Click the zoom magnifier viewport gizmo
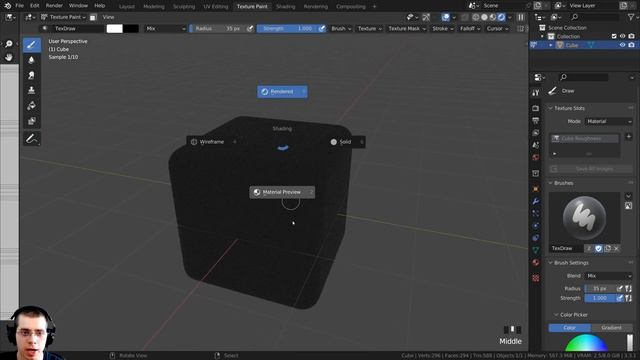This screenshot has height=360, width=640. click(9, 44)
